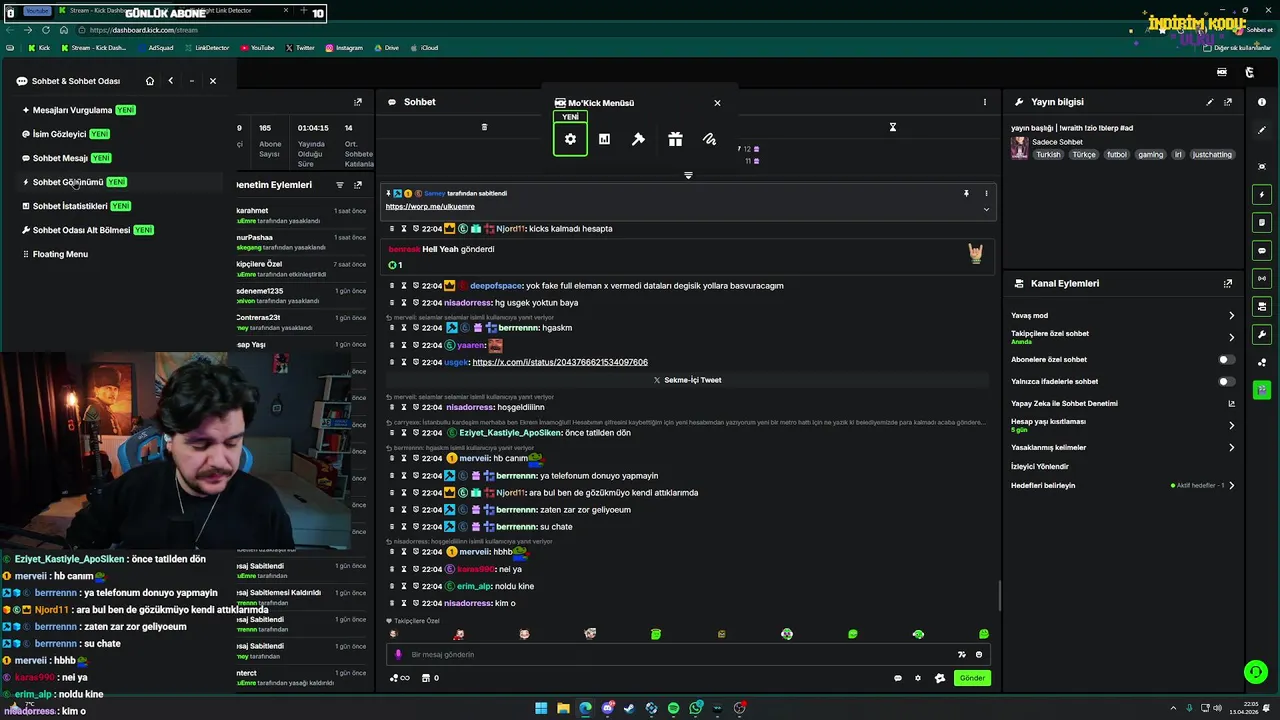Click the hourglass icon in Sohbet panel
Image resolution: width=1280 pixels, height=720 pixels.
pyautogui.click(x=893, y=127)
